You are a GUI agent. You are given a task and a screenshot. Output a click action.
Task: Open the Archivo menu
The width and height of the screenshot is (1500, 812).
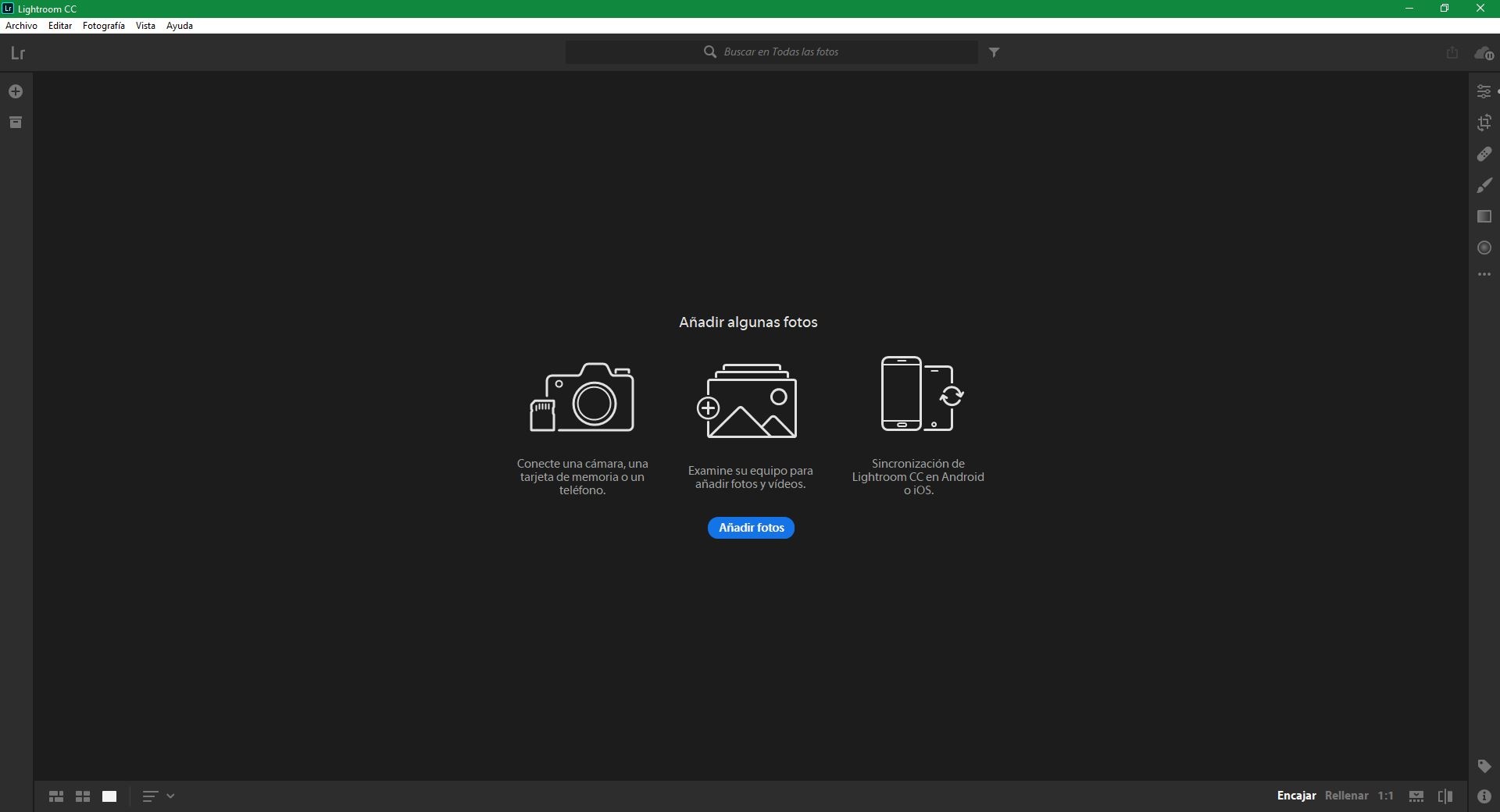coord(21,26)
